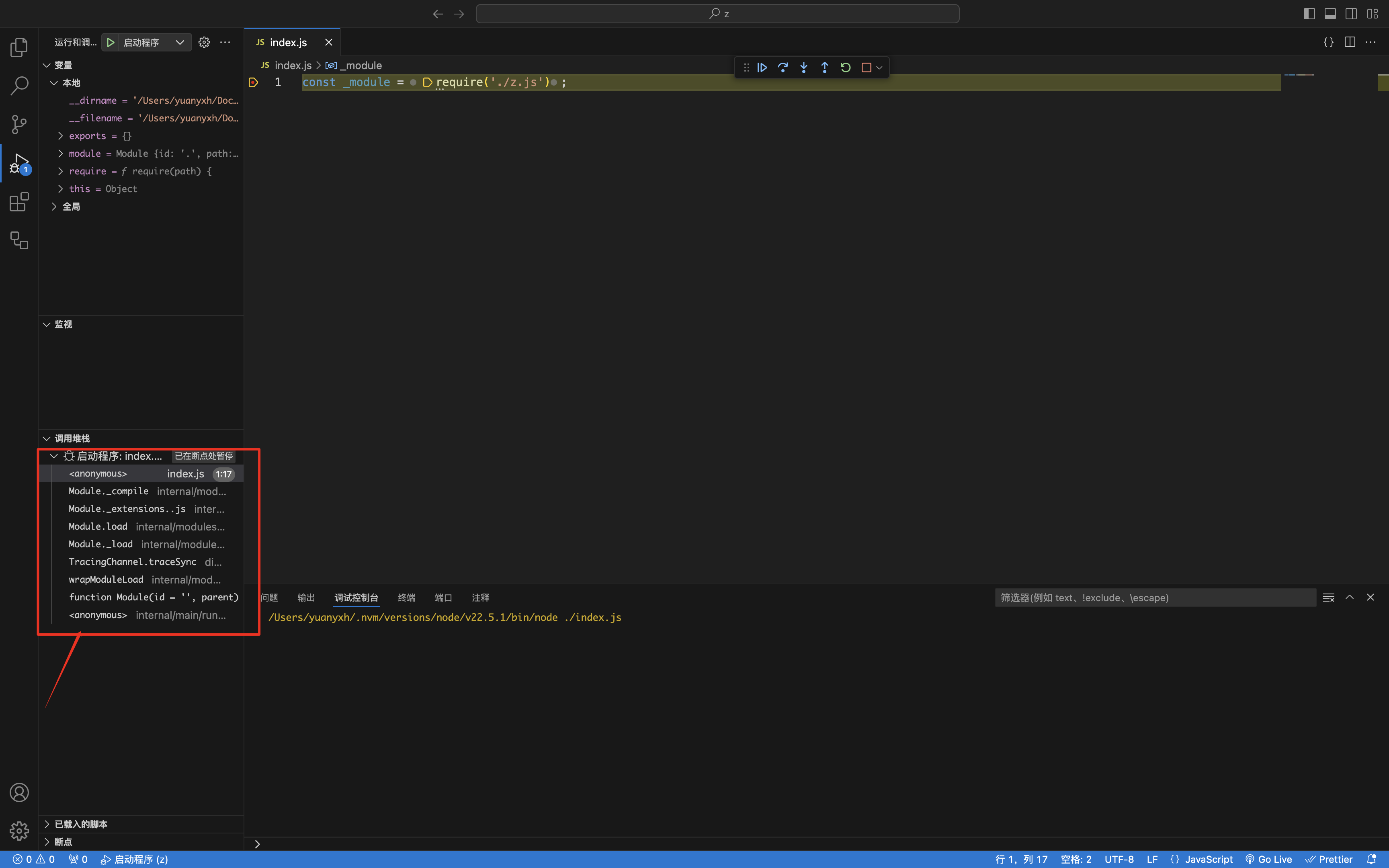Expand the exports variable
1389x868 pixels.
[x=60, y=136]
